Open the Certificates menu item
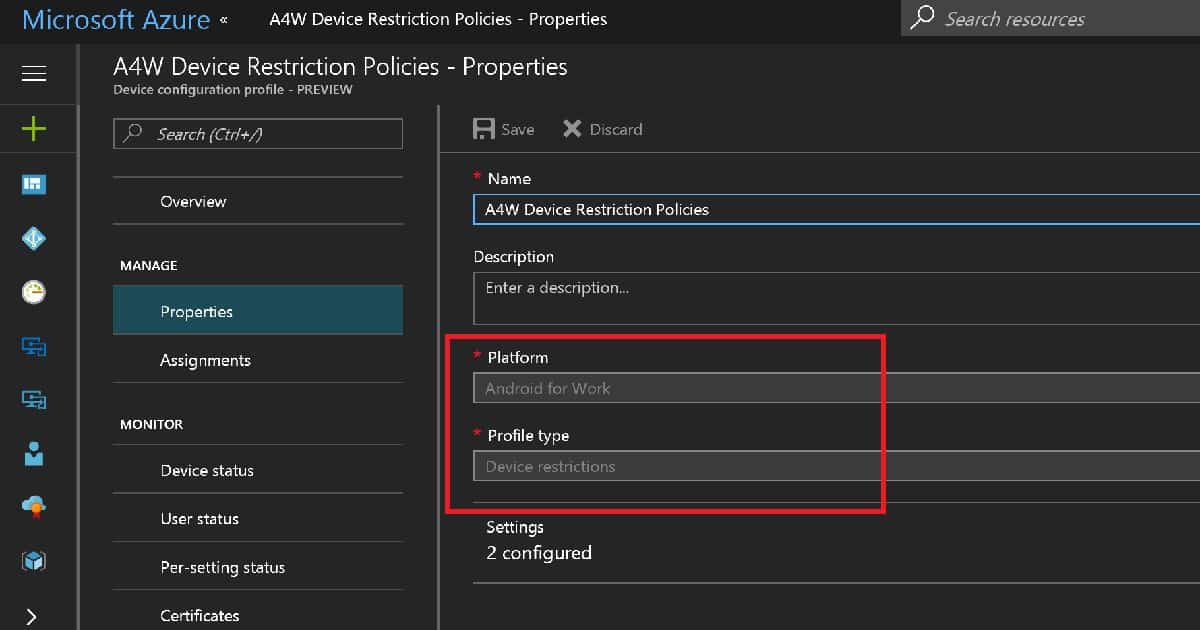This screenshot has width=1200, height=630. [258, 616]
